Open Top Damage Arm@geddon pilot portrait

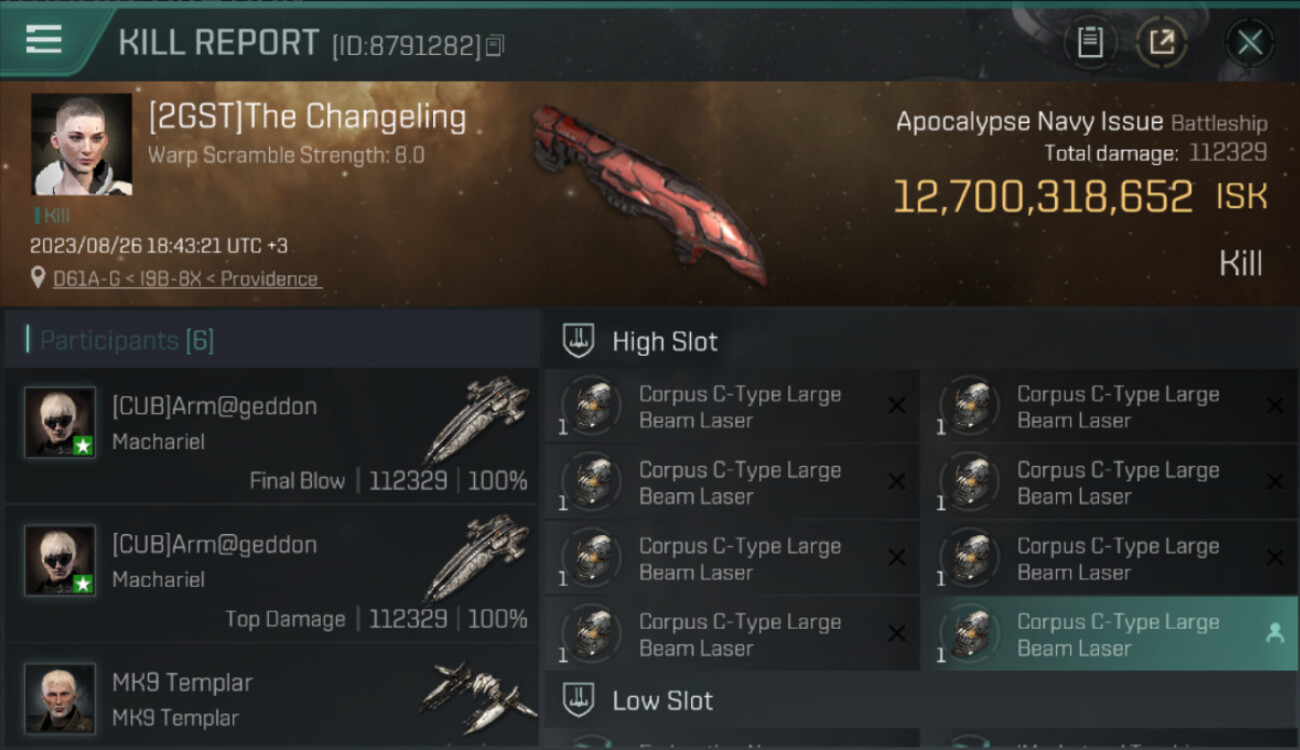click(x=60, y=560)
